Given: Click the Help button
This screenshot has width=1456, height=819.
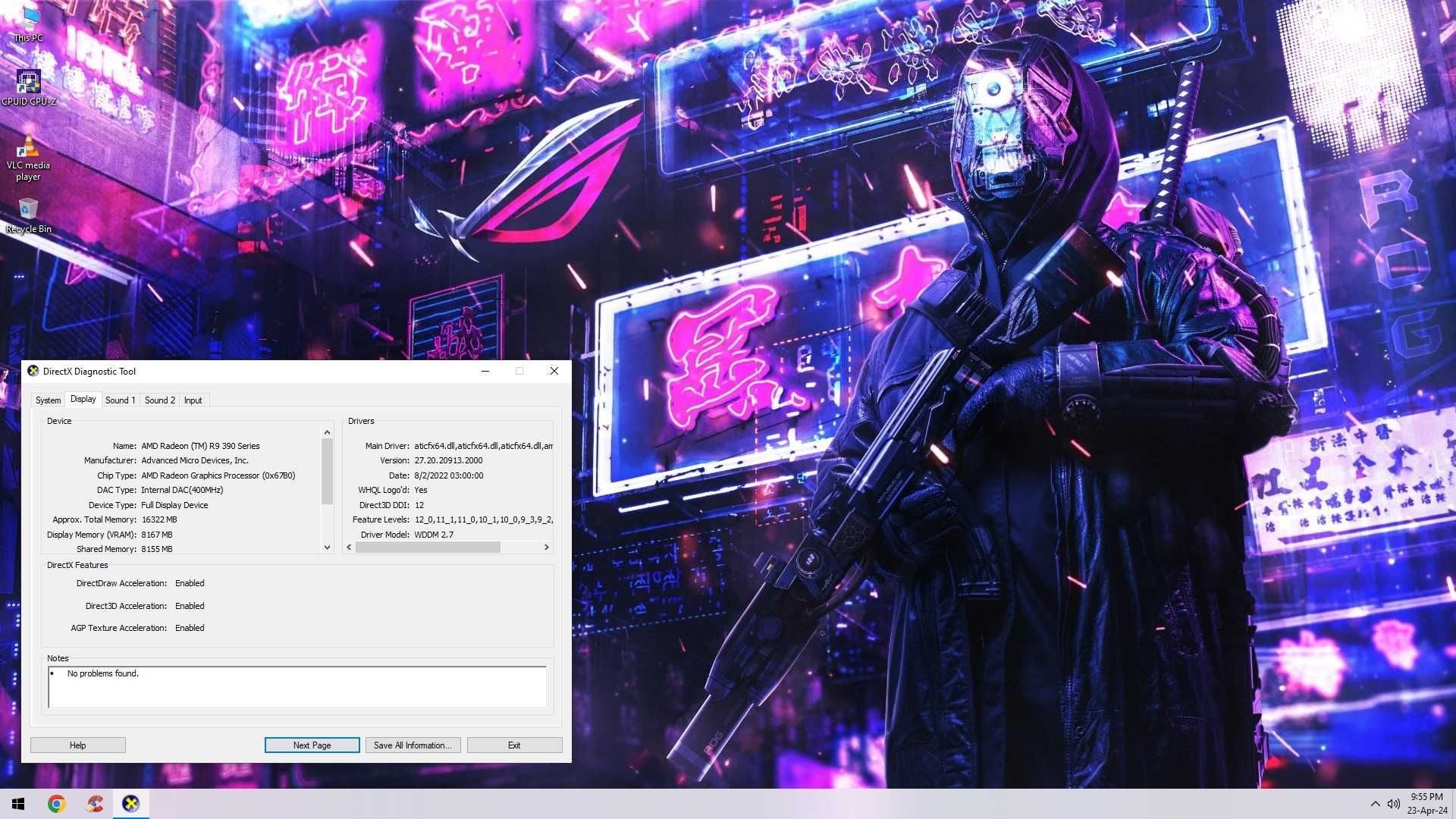Looking at the screenshot, I should [78, 745].
